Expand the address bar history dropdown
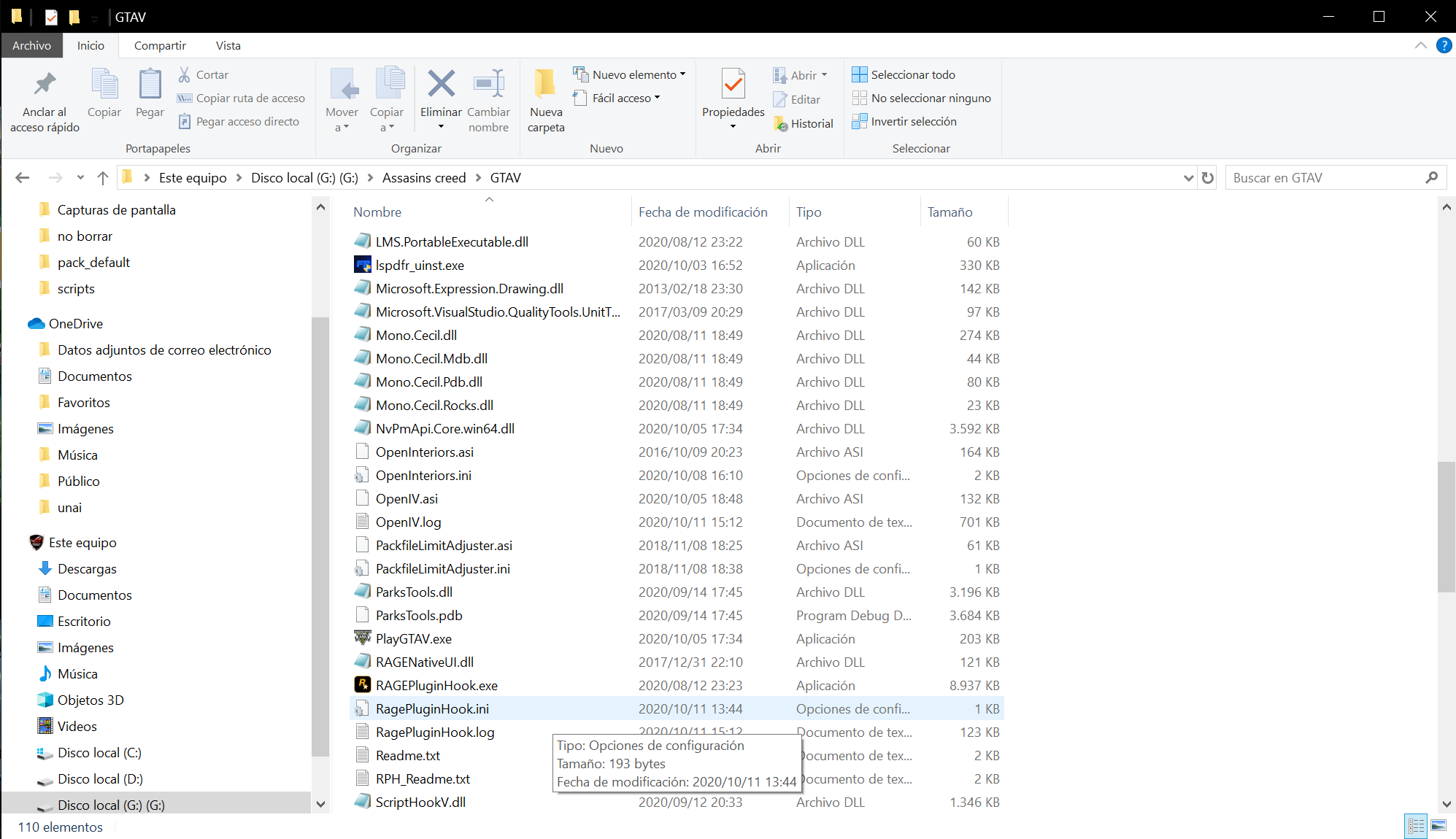 [1188, 178]
